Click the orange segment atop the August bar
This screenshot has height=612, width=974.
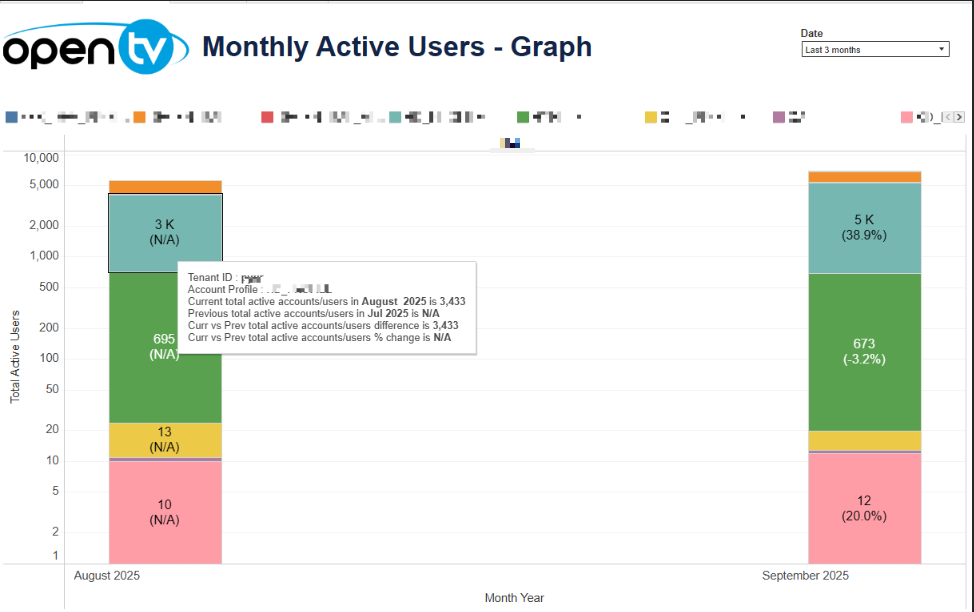(165, 187)
